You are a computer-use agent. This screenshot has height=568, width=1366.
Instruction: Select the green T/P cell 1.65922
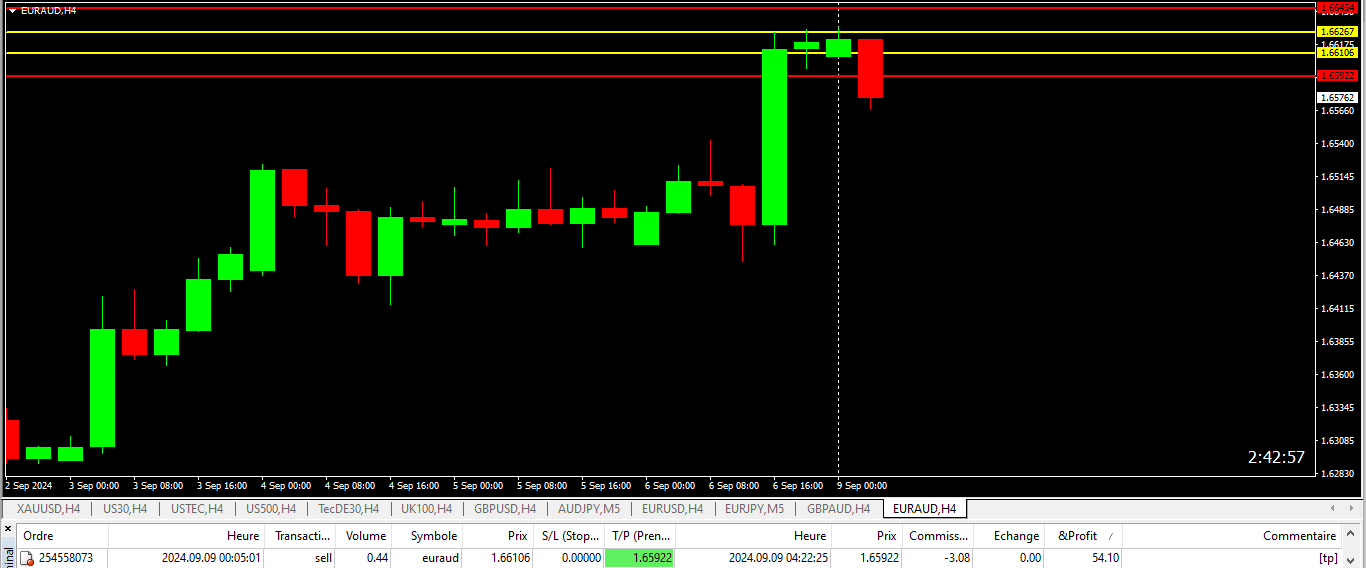pyautogui.click(x=639, y=558)
